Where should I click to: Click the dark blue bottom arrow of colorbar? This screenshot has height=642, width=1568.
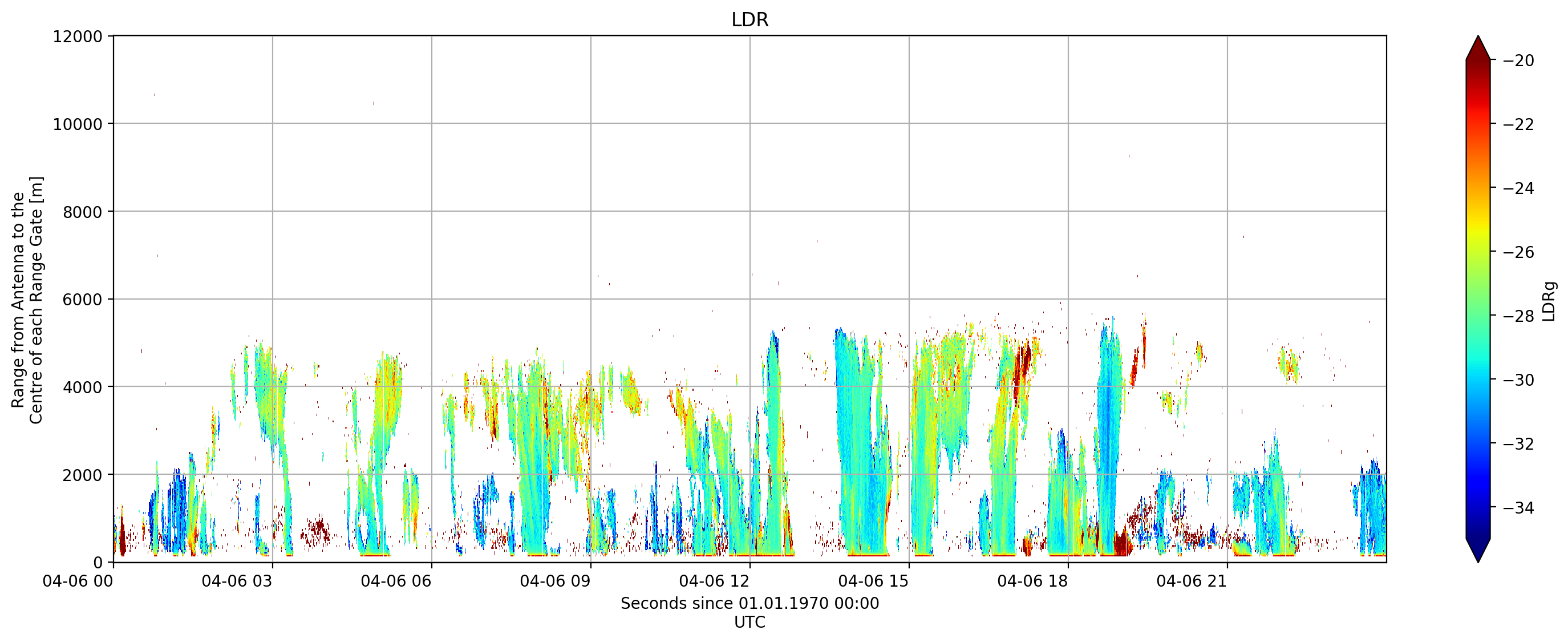tap(1478, 550)
